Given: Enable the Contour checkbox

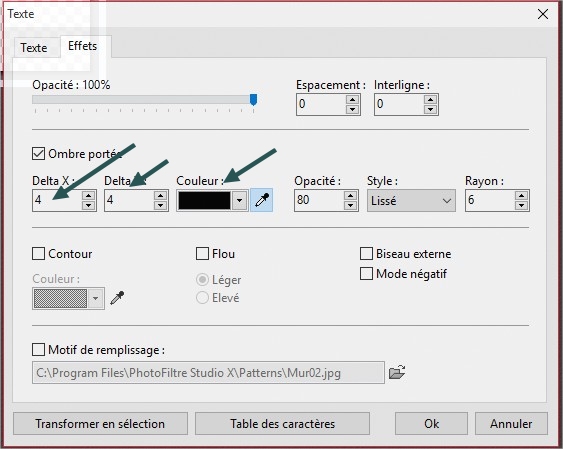Looking at the screenshot, I should pos(38,253).
